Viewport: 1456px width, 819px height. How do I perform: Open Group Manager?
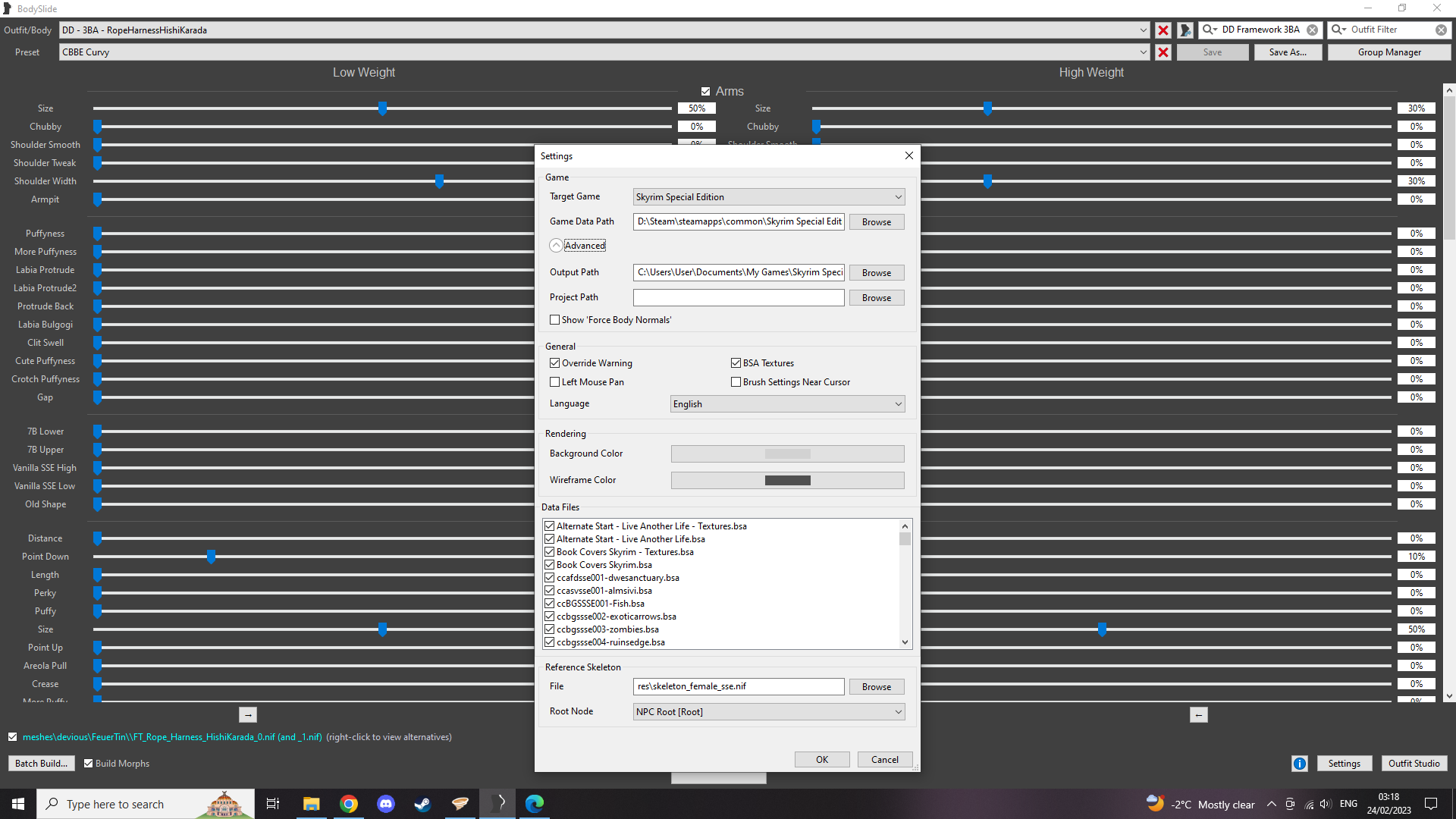[x=1389, y=52]
